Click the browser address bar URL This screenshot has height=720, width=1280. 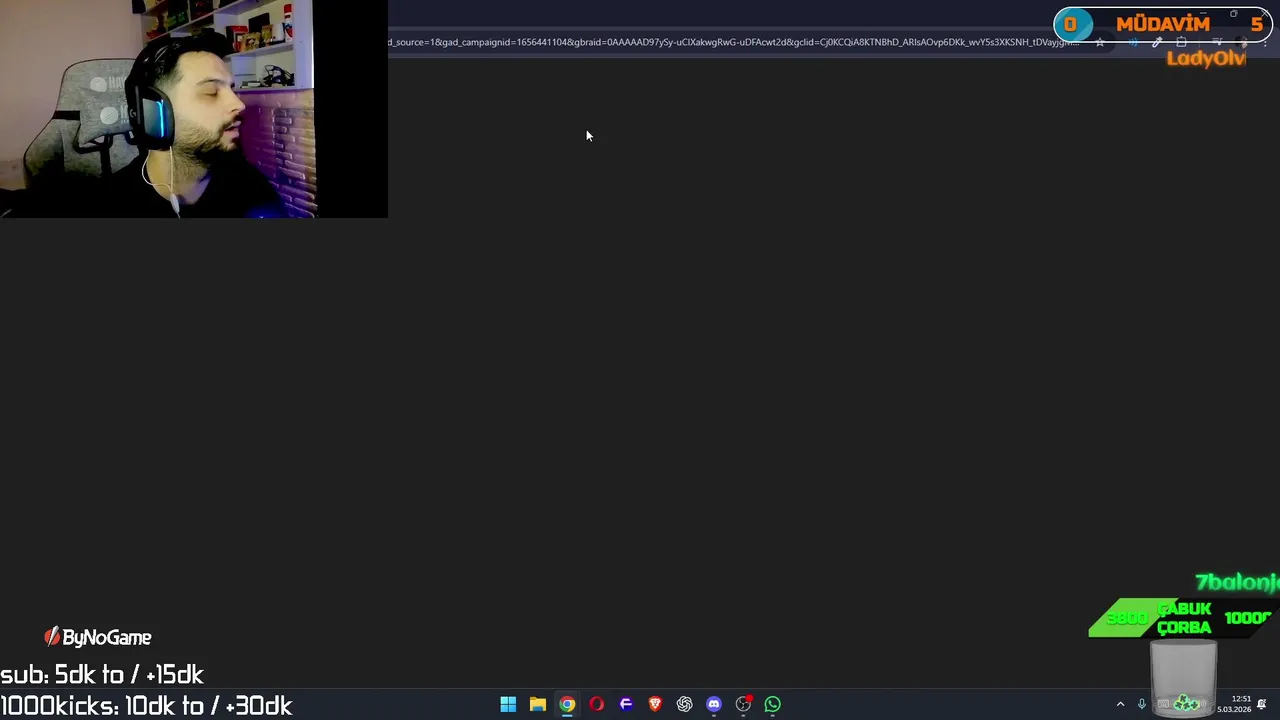pos(735,42)
